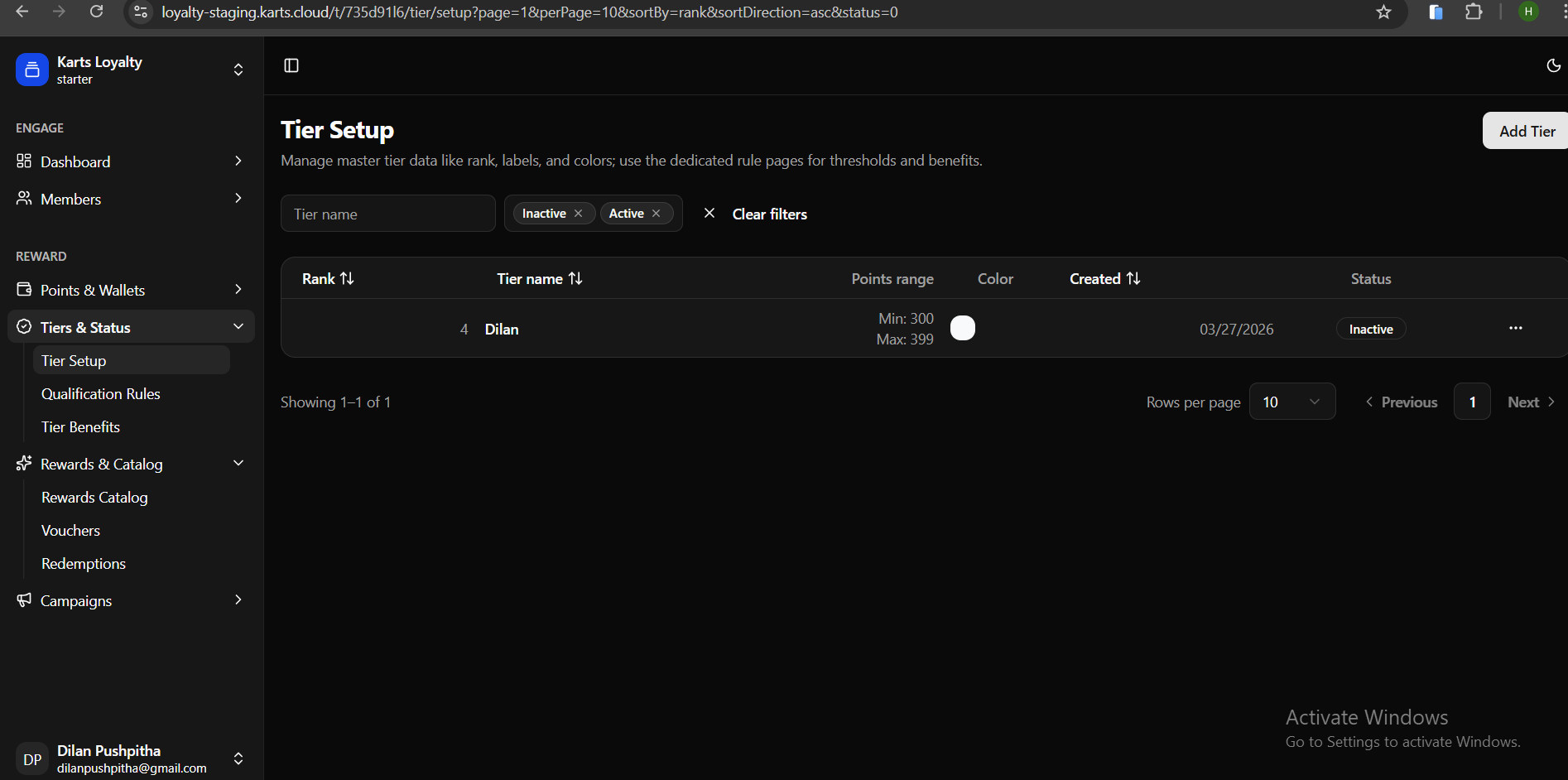
Task: Sort the table by Created date
Action: (1104, 279)
